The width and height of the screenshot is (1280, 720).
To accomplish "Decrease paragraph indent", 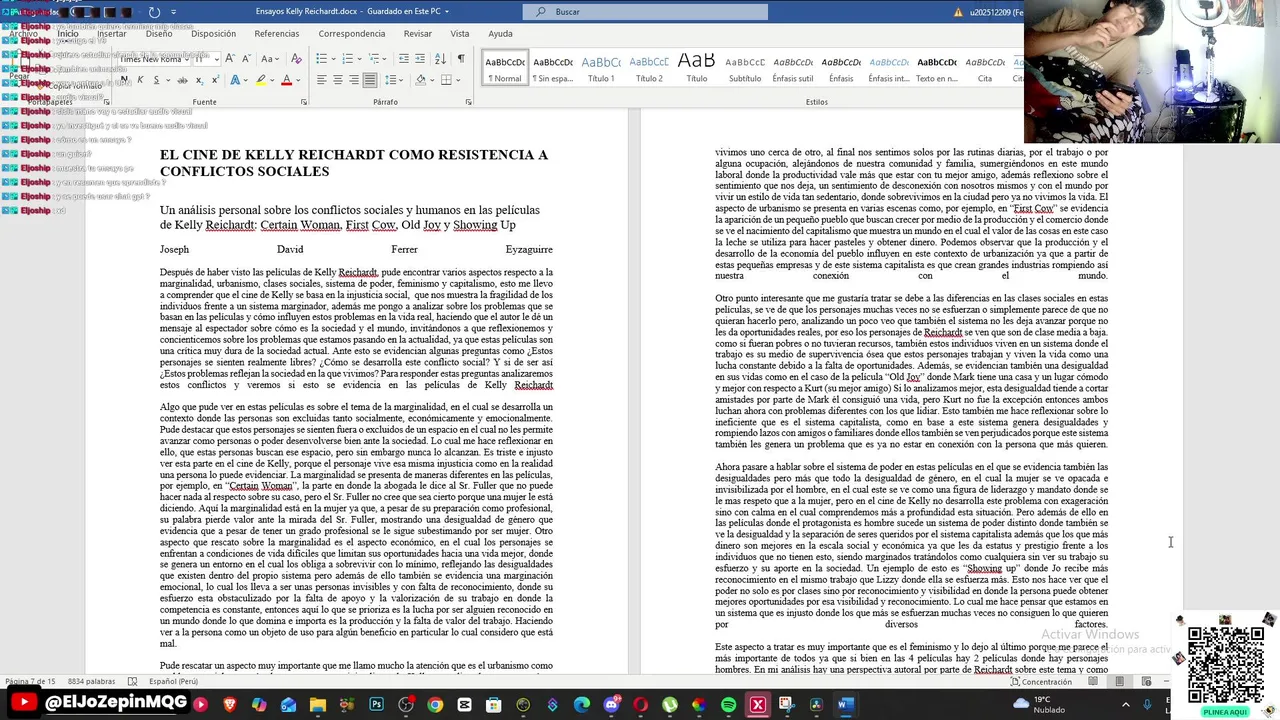I will (x=403, y=58).
